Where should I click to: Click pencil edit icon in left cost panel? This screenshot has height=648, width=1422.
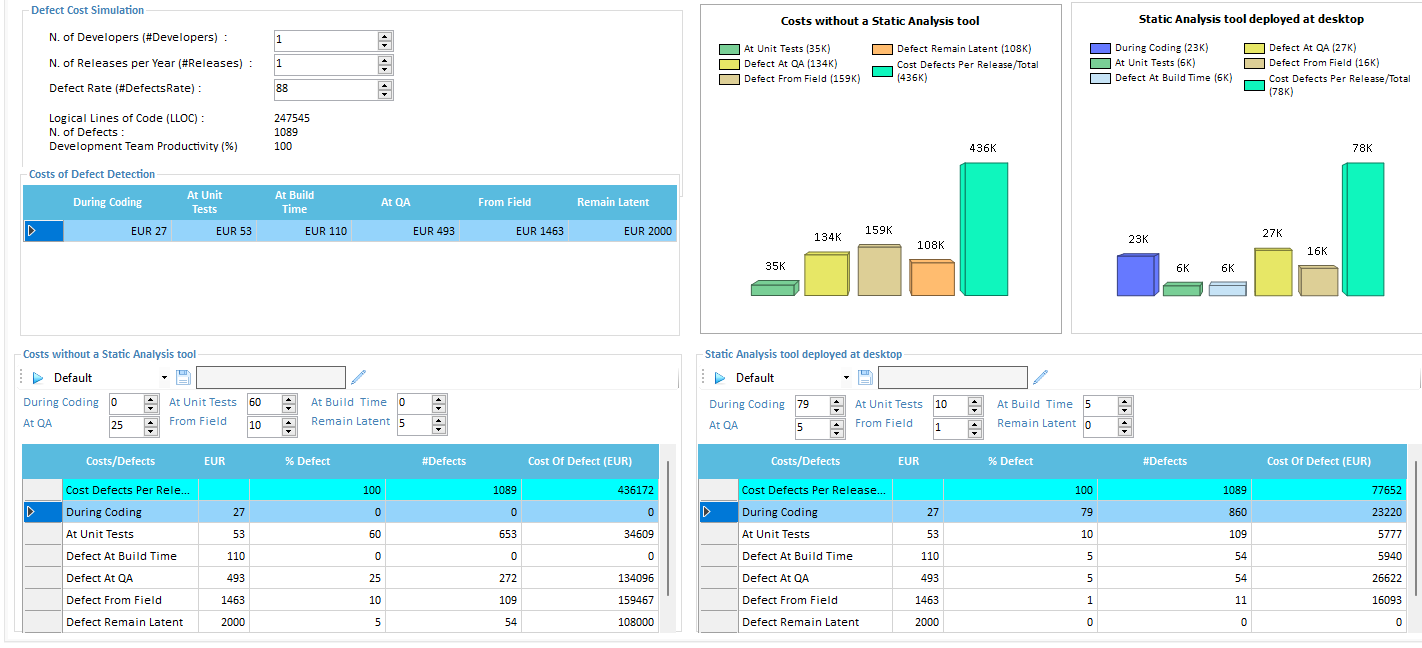point(359,377)
